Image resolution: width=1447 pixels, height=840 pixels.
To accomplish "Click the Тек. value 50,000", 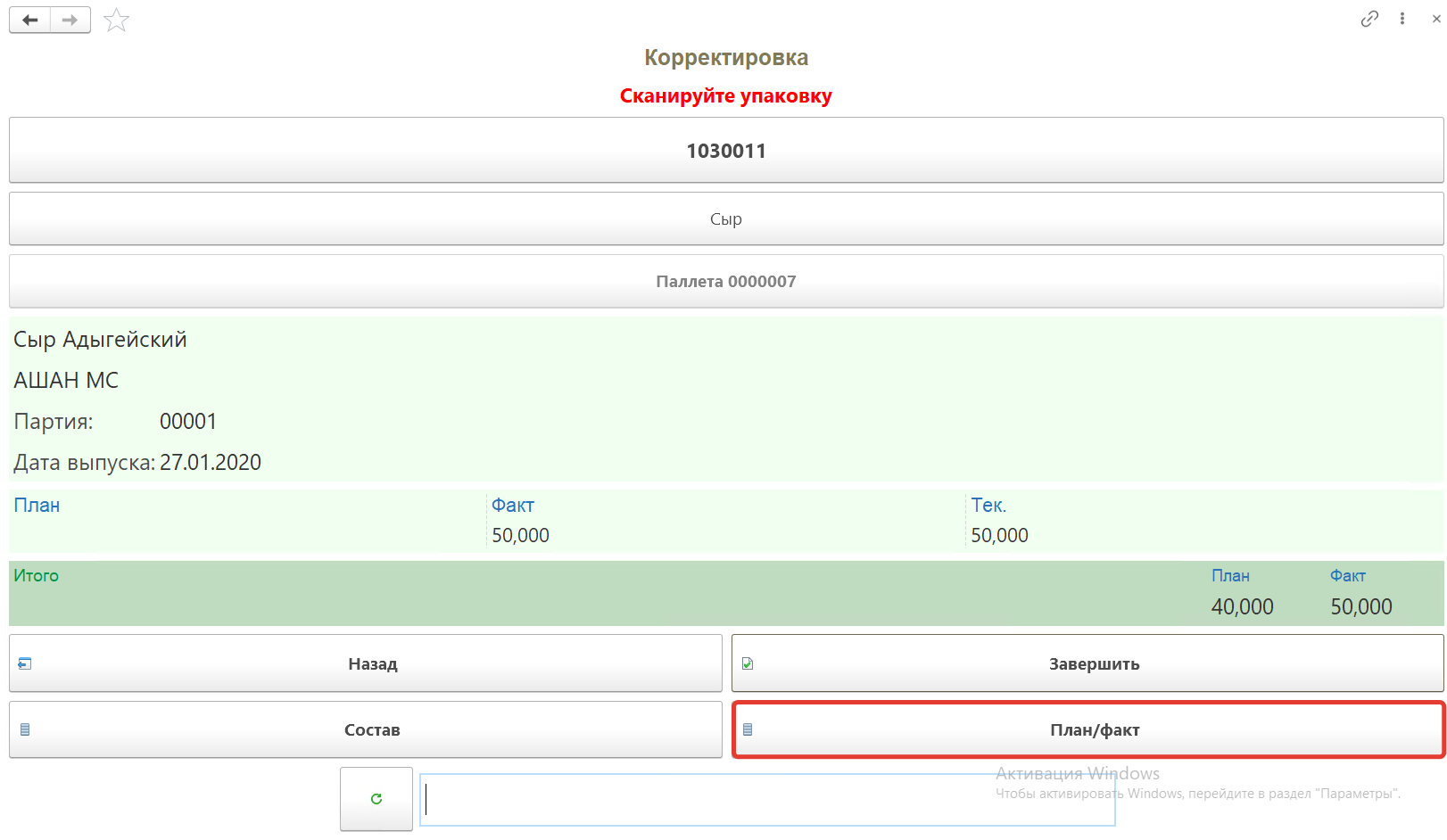I will 999,535.
